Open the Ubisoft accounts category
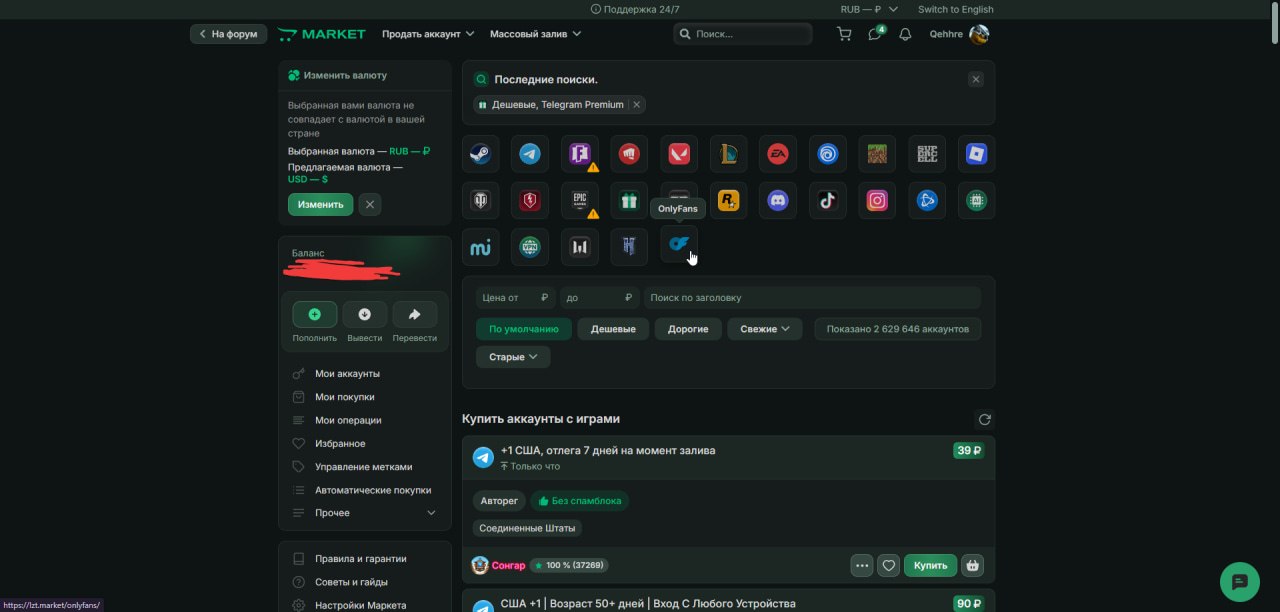1280x612 pixels. (x=828, y=154)
